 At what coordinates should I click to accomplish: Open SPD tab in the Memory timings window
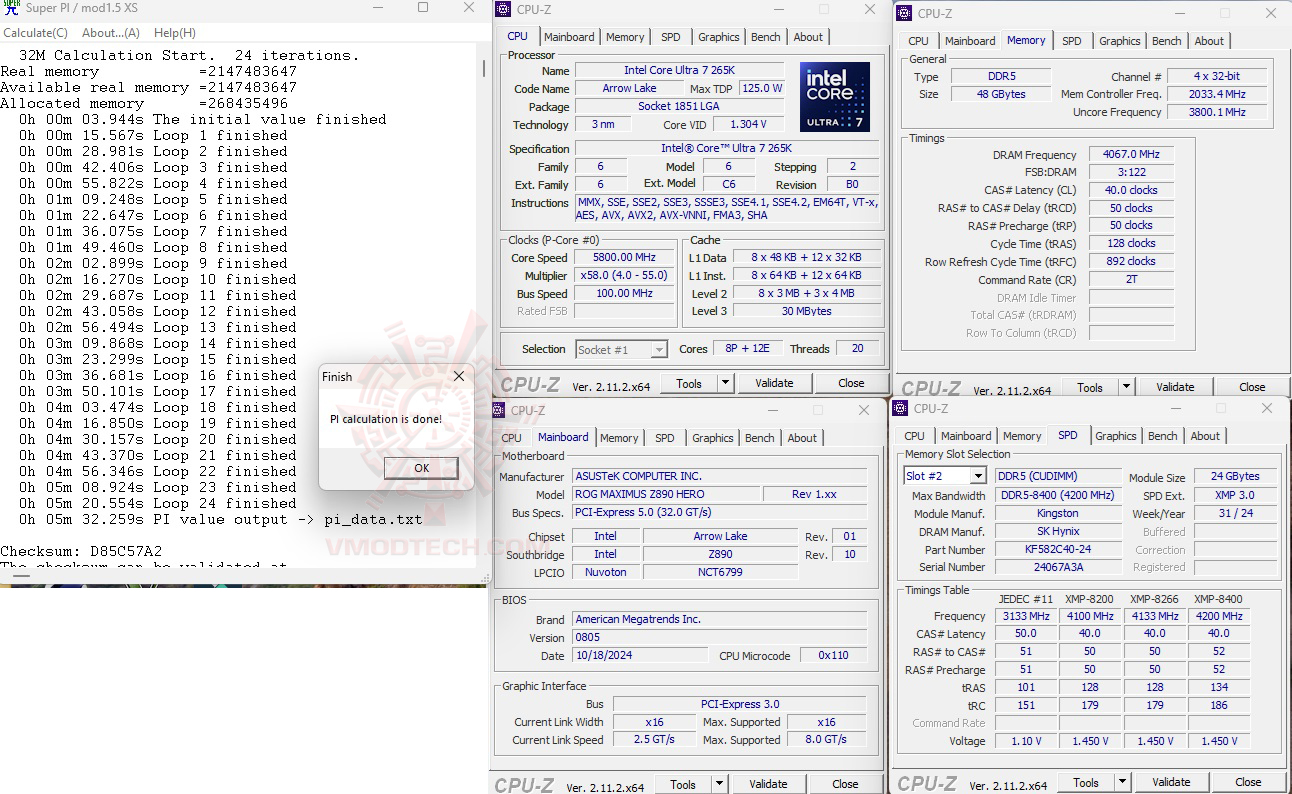[x=1071, y=41]
